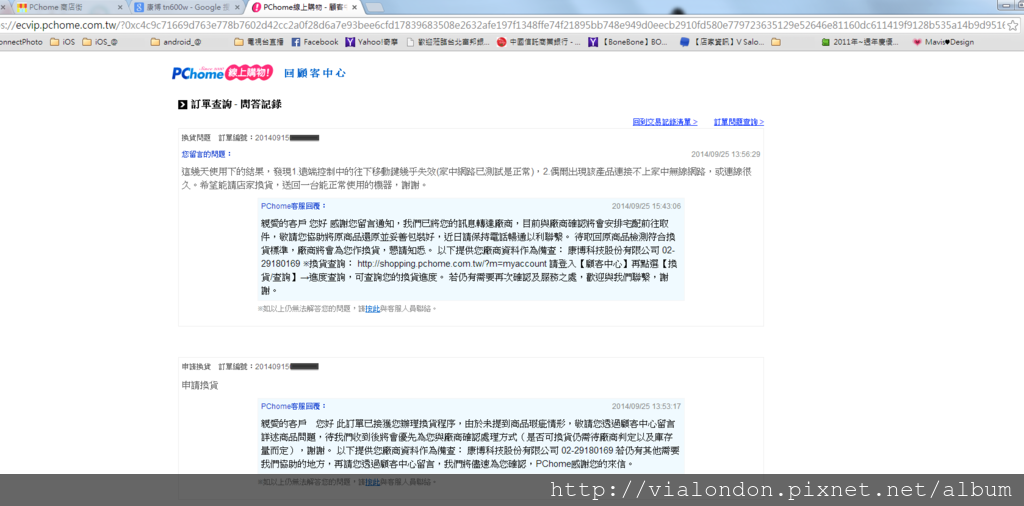Open a new browser tab
Screen dimensions: 1024x506
pos(374,8)
